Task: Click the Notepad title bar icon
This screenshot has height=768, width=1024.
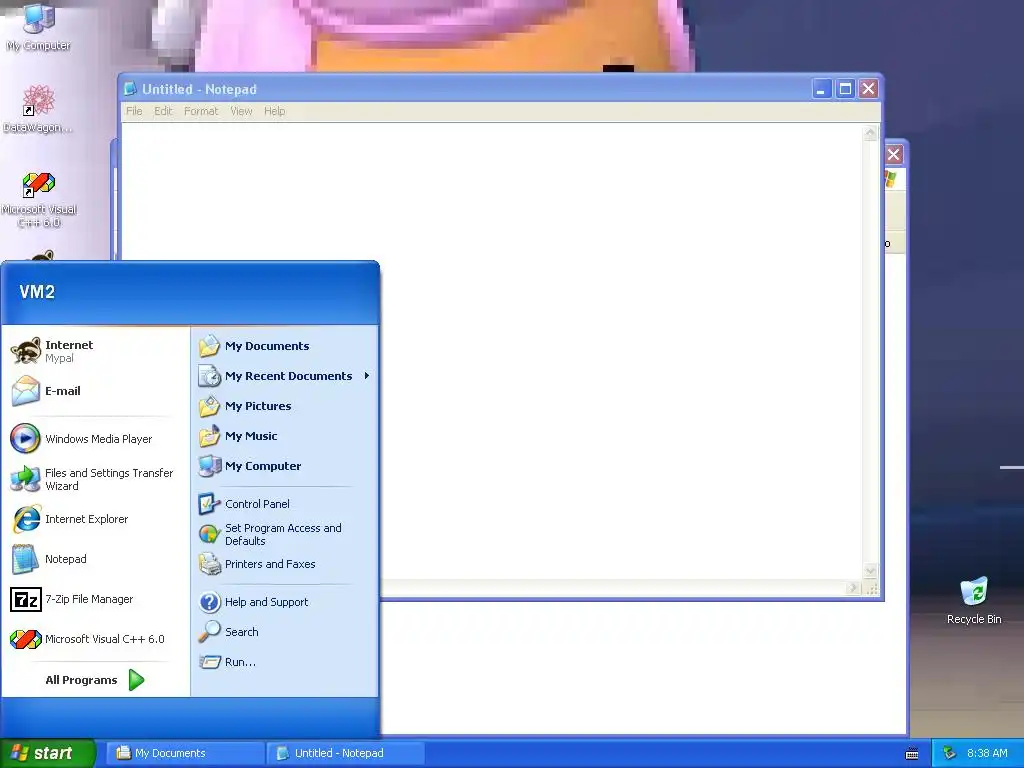Action: point(130,89)
